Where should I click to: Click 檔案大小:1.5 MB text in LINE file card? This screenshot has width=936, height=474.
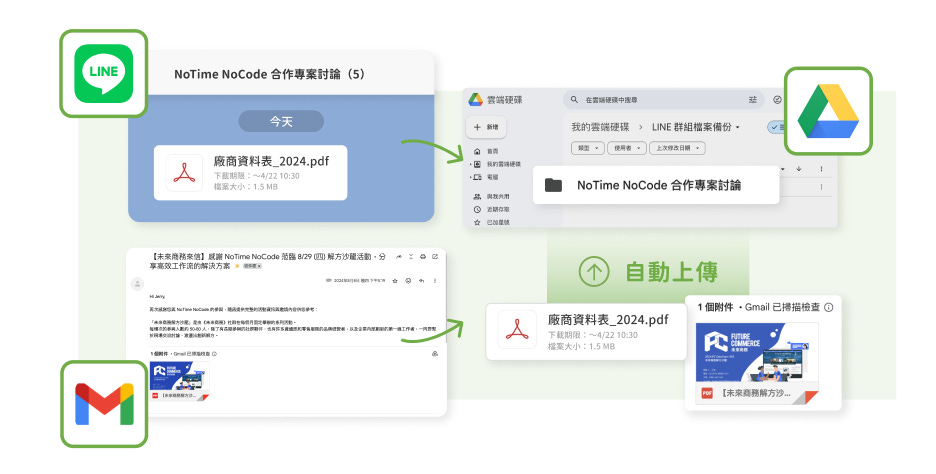click(x=245, y=187)
